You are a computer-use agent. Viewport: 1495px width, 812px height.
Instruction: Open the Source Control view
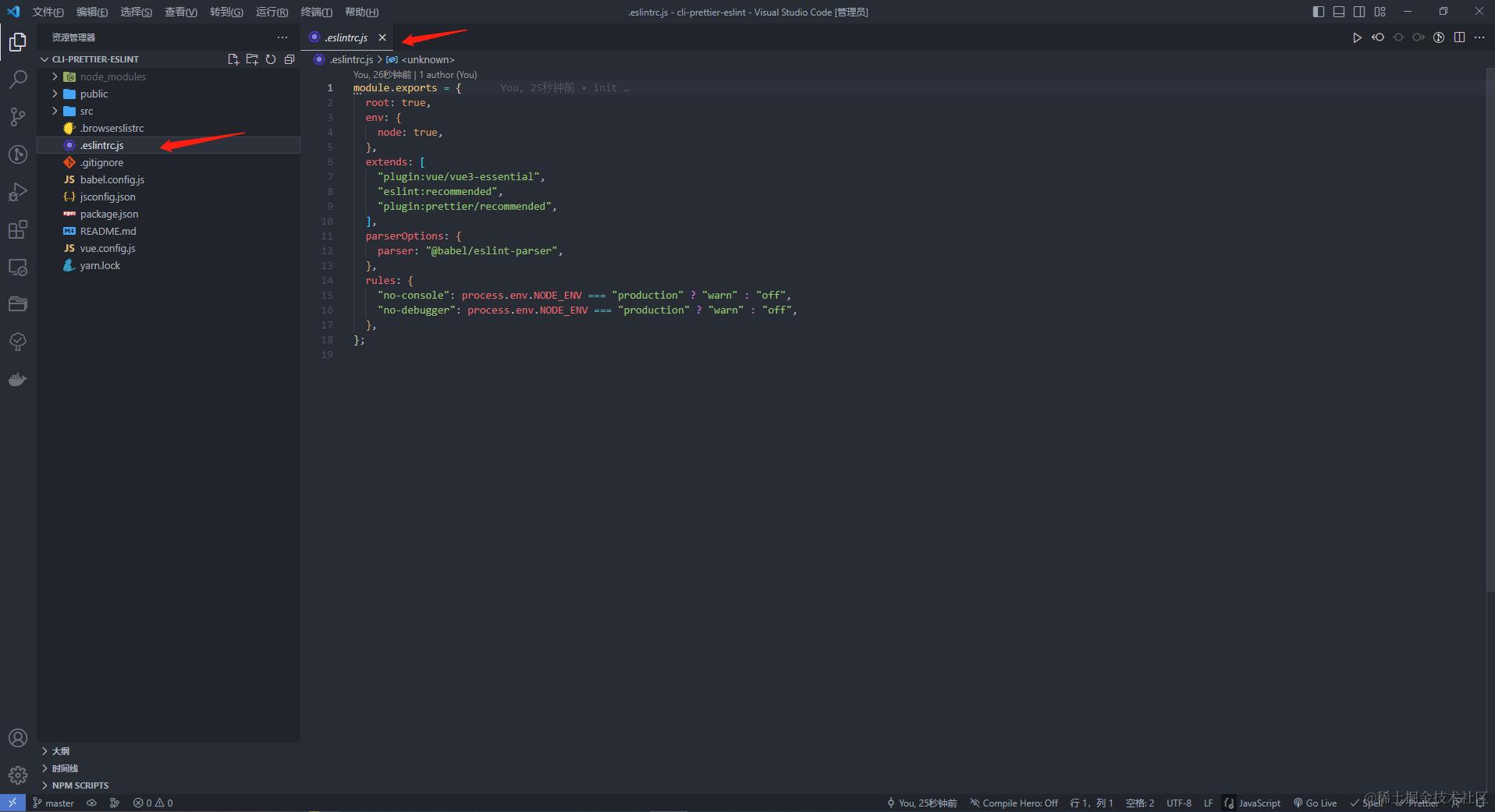(x=17, y=116)
